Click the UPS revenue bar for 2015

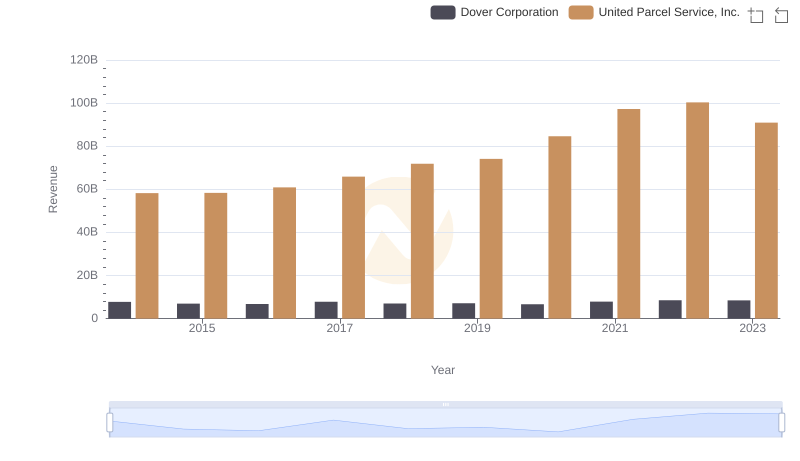(x=216, y=255)
